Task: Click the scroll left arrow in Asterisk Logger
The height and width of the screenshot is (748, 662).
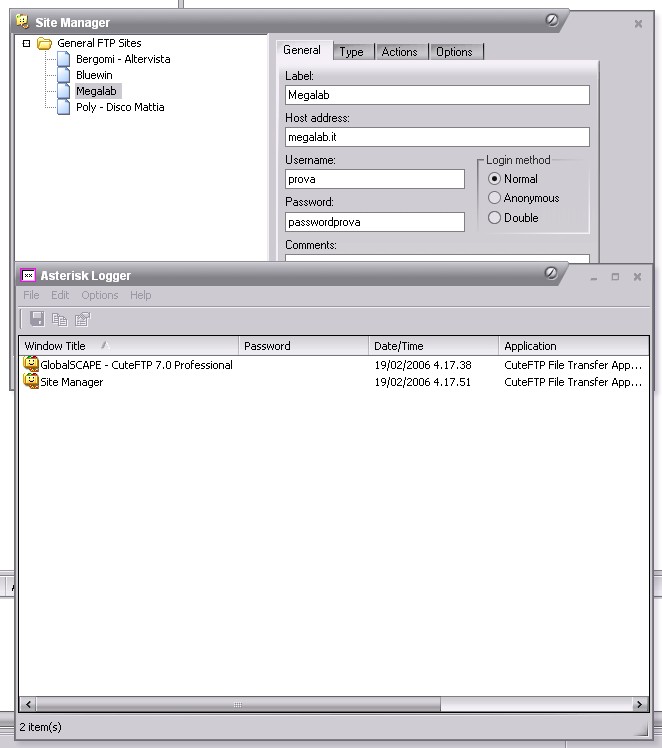Action: click(x=28, y=704)
